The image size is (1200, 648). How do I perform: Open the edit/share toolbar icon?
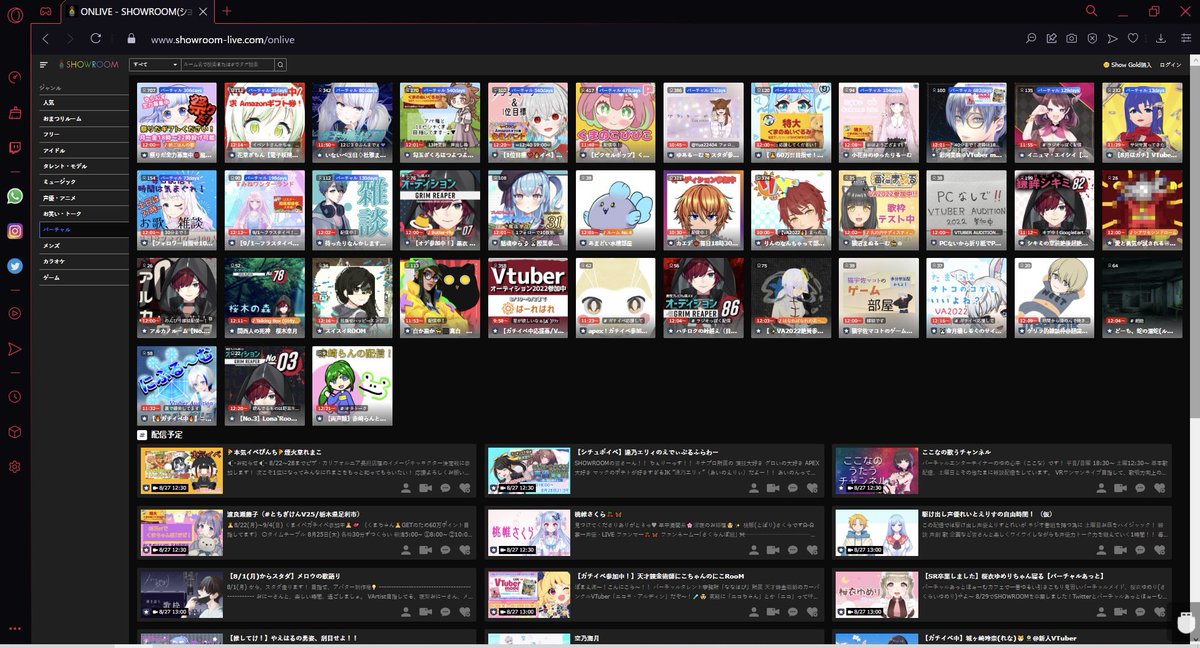[1051, 38]
